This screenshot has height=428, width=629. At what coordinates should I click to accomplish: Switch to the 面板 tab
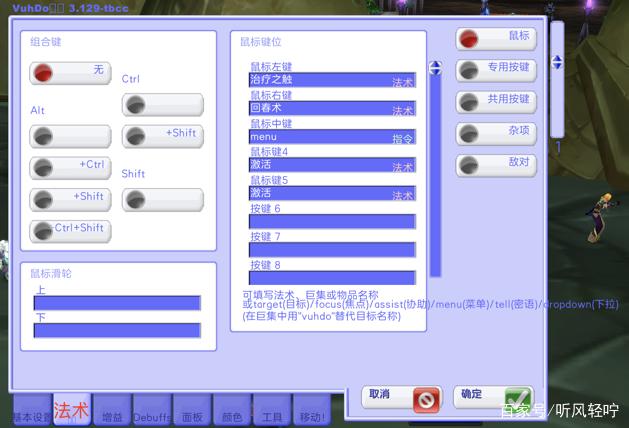point(192,410)
